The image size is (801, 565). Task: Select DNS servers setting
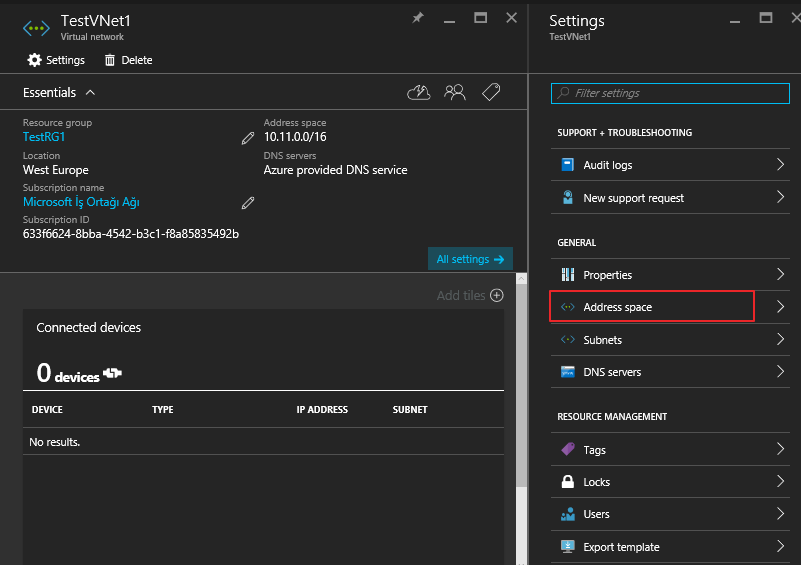point(670,372)
